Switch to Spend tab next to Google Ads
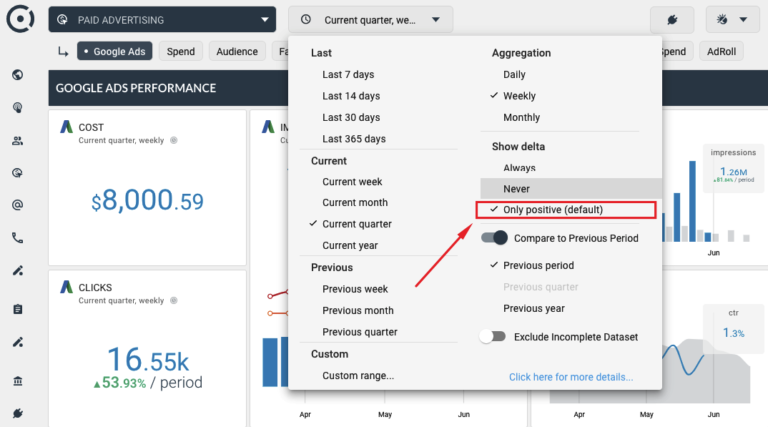 (x=181, y=51)
